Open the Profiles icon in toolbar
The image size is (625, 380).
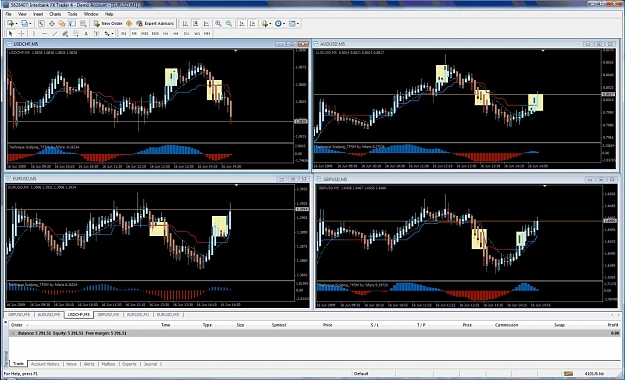tap(25, 24)
